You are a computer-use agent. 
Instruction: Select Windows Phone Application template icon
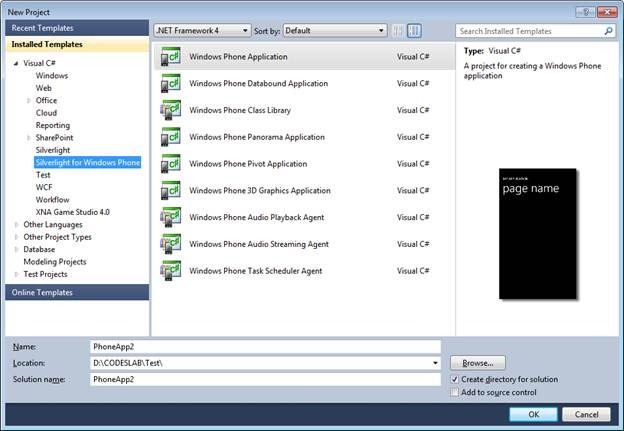pyautogui.click(x=170, y=57)
